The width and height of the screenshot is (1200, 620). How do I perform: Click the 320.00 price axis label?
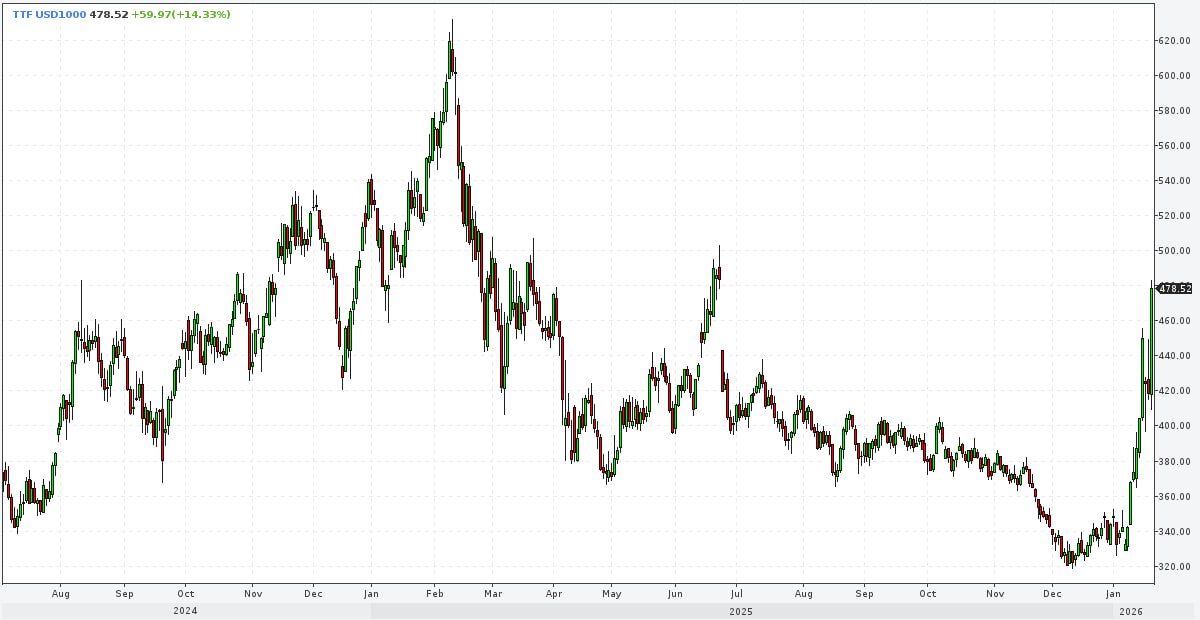tap(1174, 566)
